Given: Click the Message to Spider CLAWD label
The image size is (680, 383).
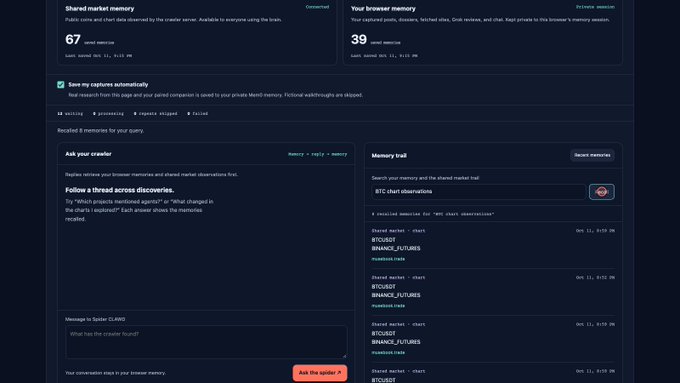Looking at the screenshot, I should 95,319.
